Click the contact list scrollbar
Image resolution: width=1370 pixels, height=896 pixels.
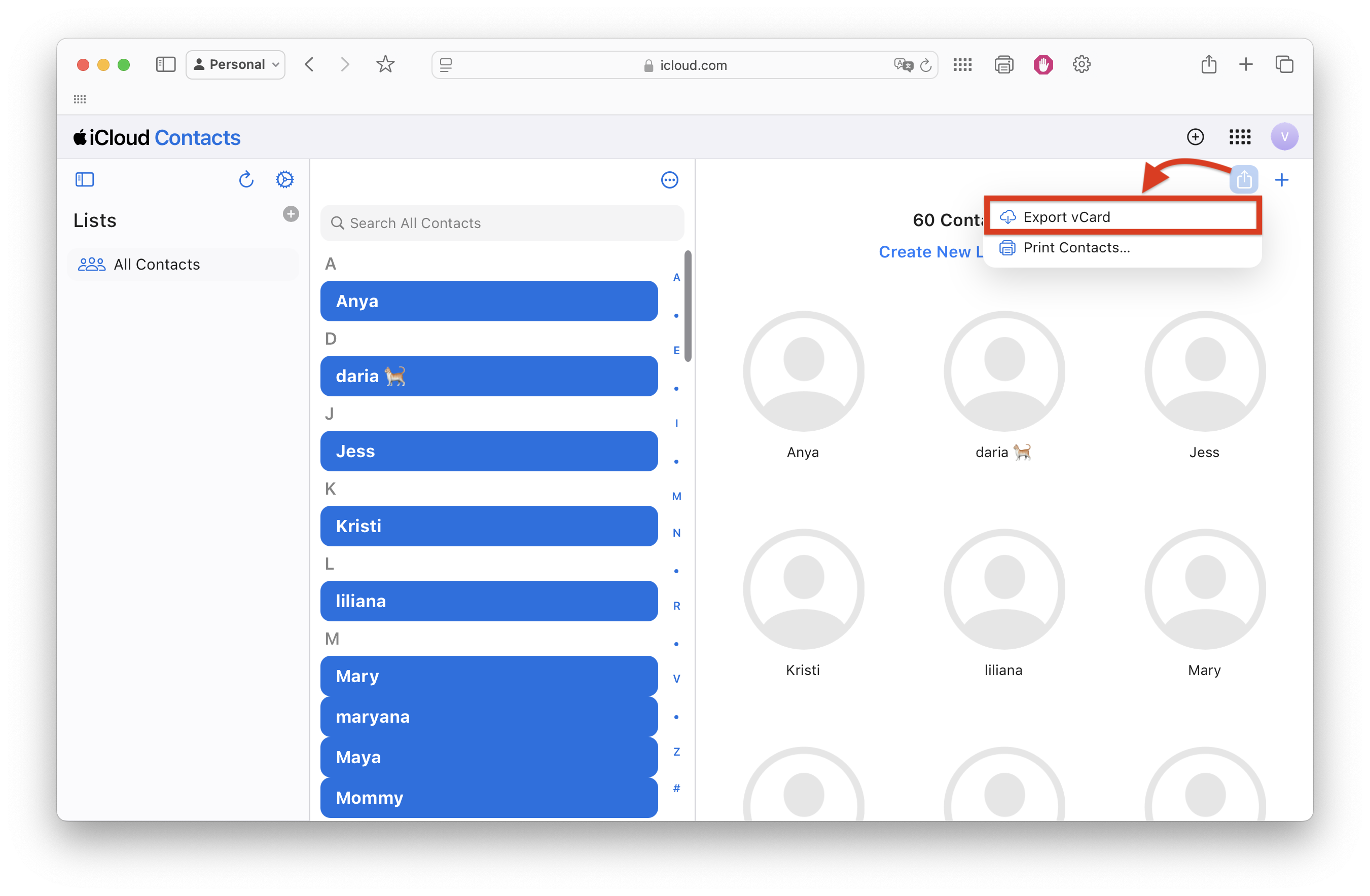tap(688, 306)
